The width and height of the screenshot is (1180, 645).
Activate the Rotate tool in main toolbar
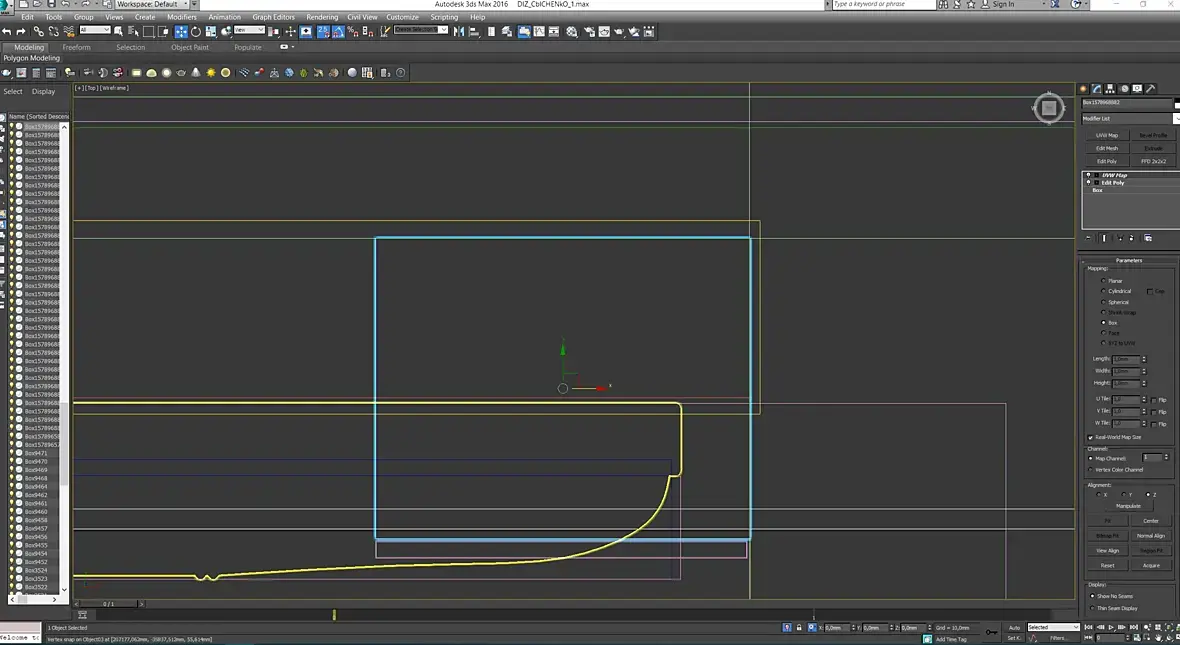196,32
